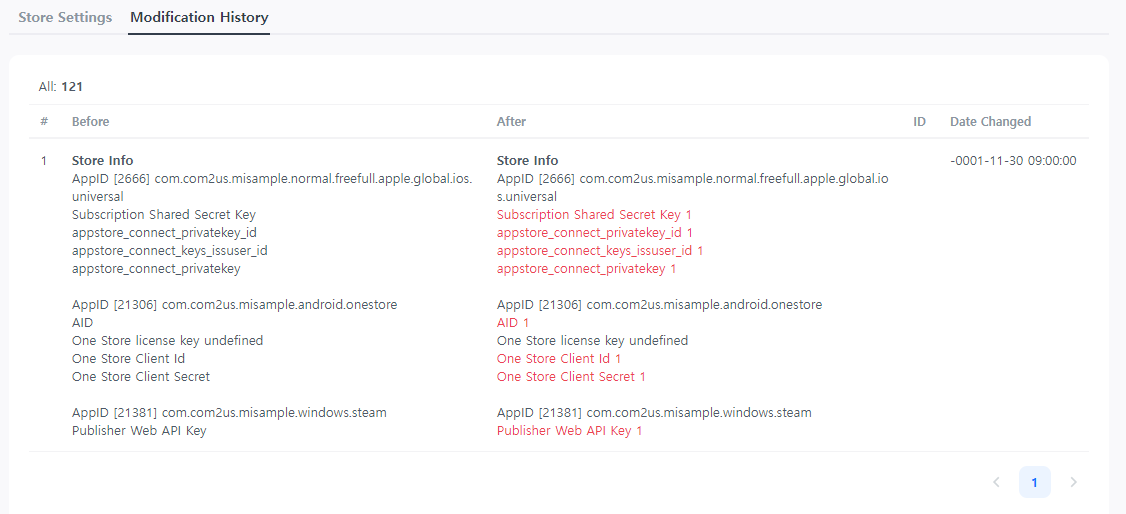Click the After column header
Screen dimensions: 1126x514
point(511,121)
